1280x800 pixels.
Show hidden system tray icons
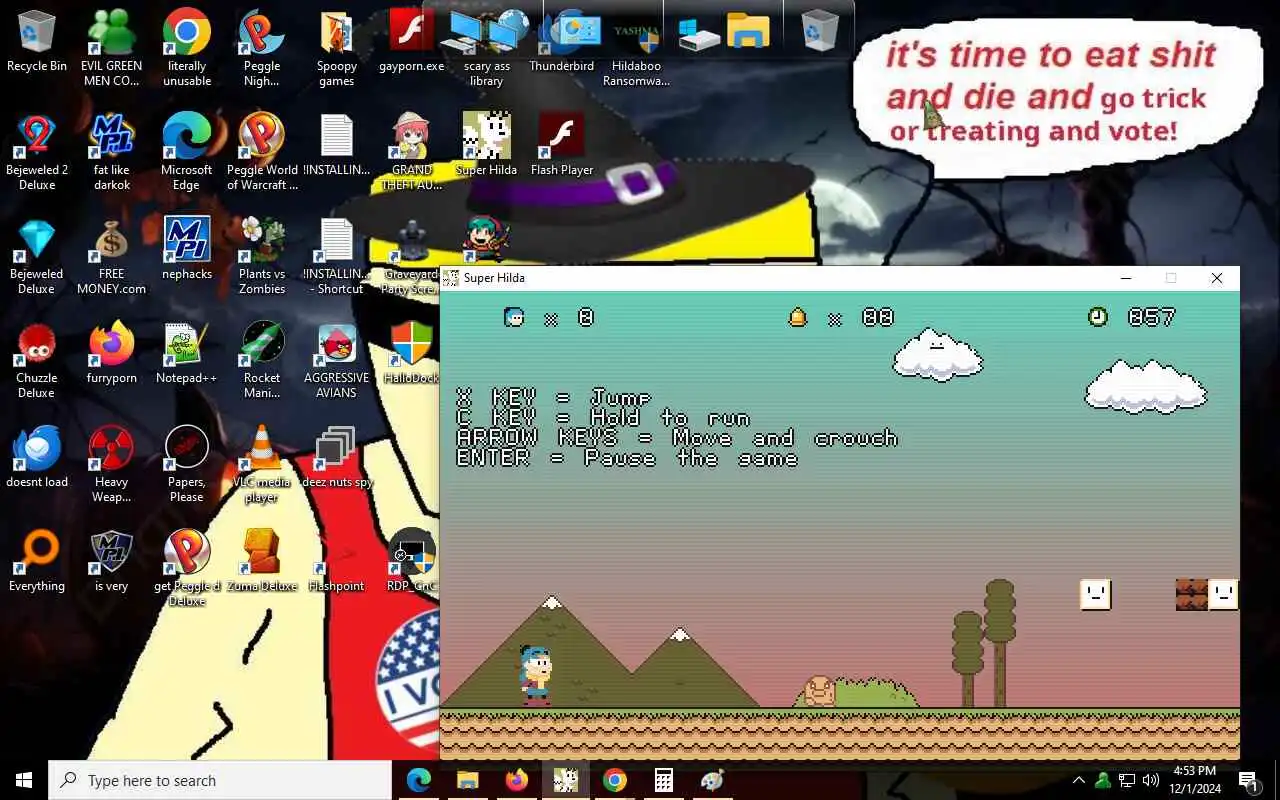1079,780
